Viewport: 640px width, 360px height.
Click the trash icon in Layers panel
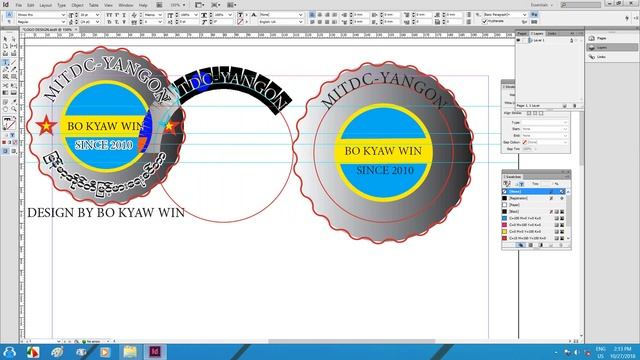click(x=574, y=106)
